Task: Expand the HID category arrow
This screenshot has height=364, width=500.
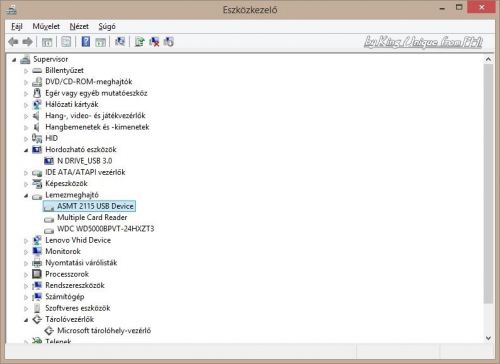Action: click(x=26, y=138)
